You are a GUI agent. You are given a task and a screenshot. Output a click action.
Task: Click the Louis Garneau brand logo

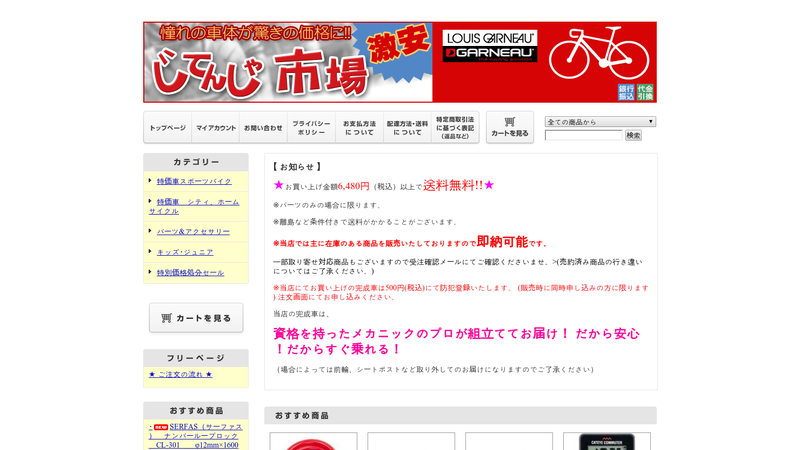[x=490, y=46]
